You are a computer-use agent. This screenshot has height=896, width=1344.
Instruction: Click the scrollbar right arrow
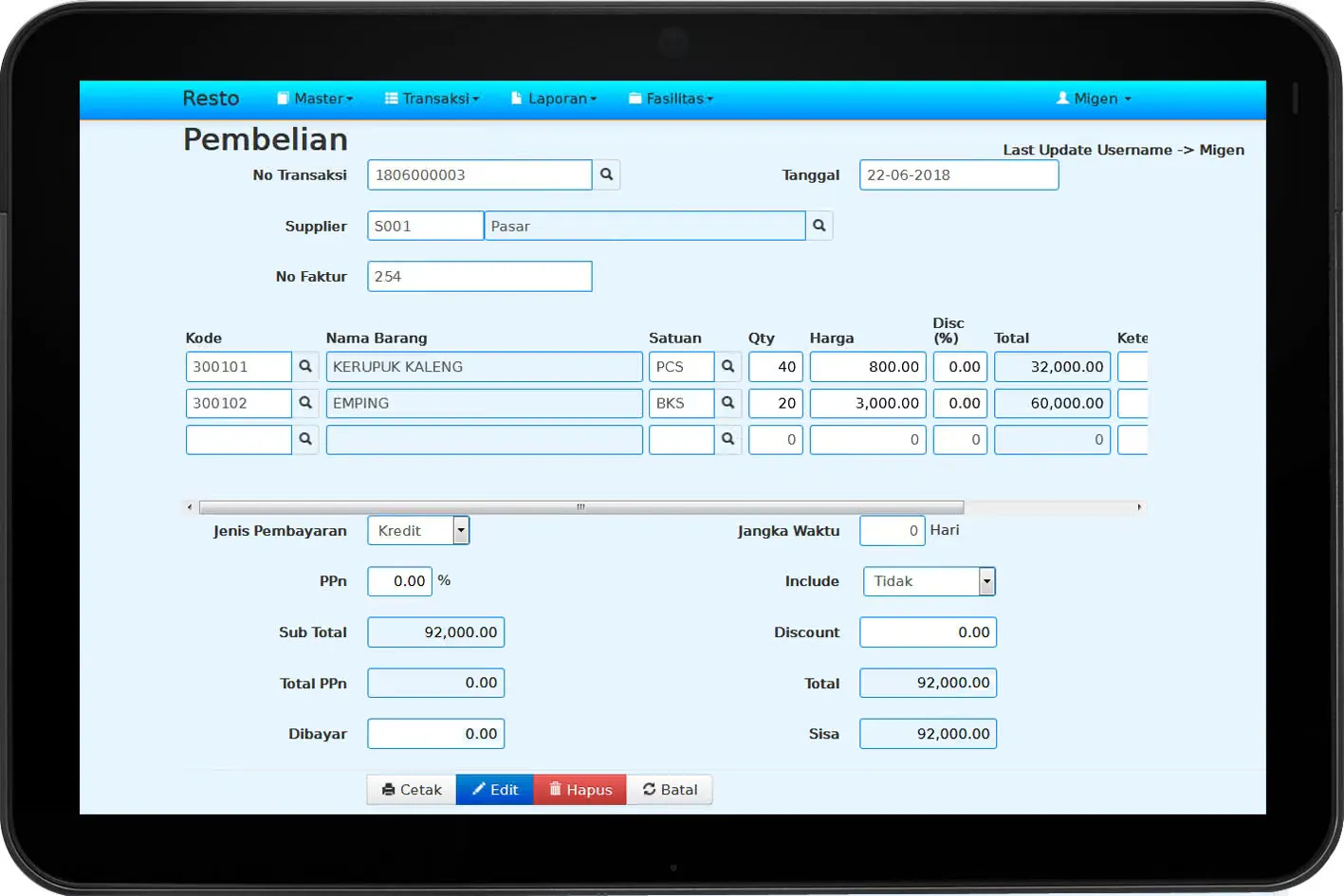click(x=1139, y=507)
